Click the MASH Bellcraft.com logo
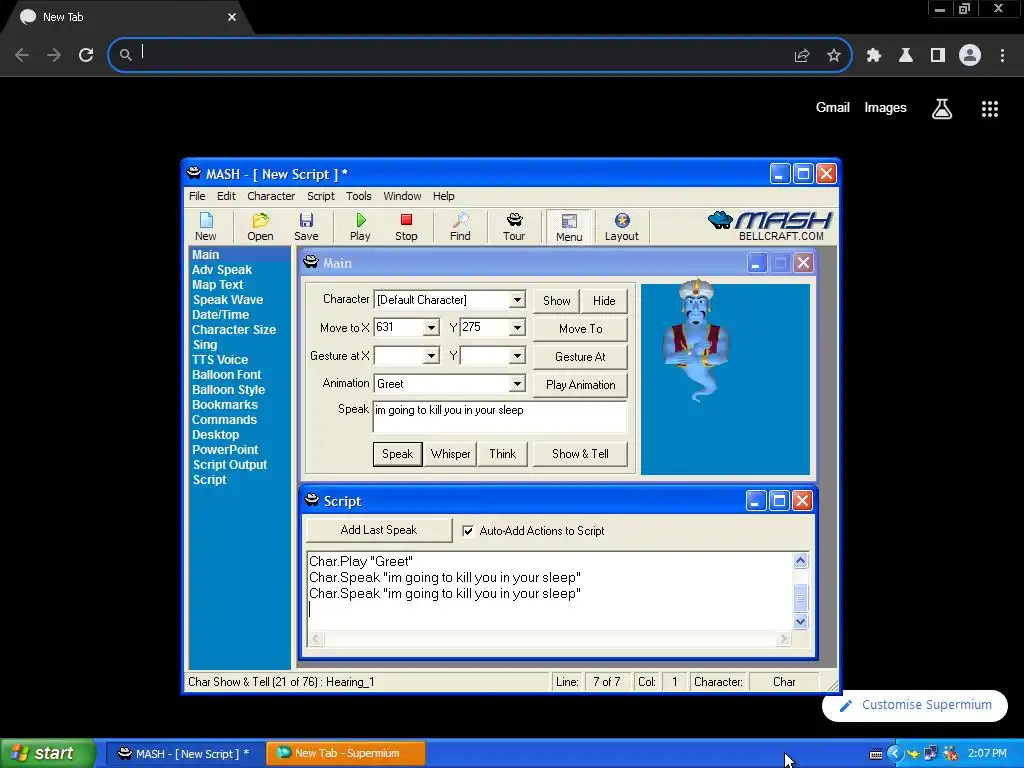This screenshot has height=768, width=1024. pos(770,226)
